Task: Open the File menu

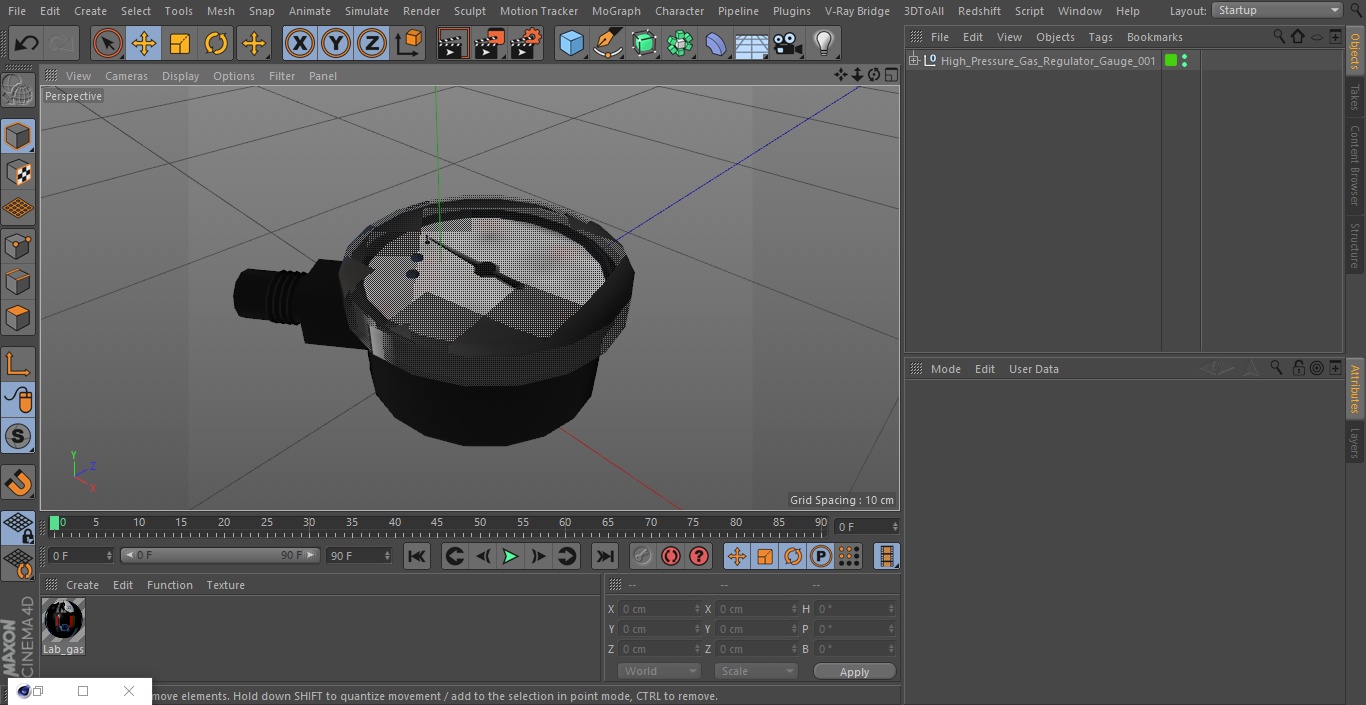Action: click(17, 11)
